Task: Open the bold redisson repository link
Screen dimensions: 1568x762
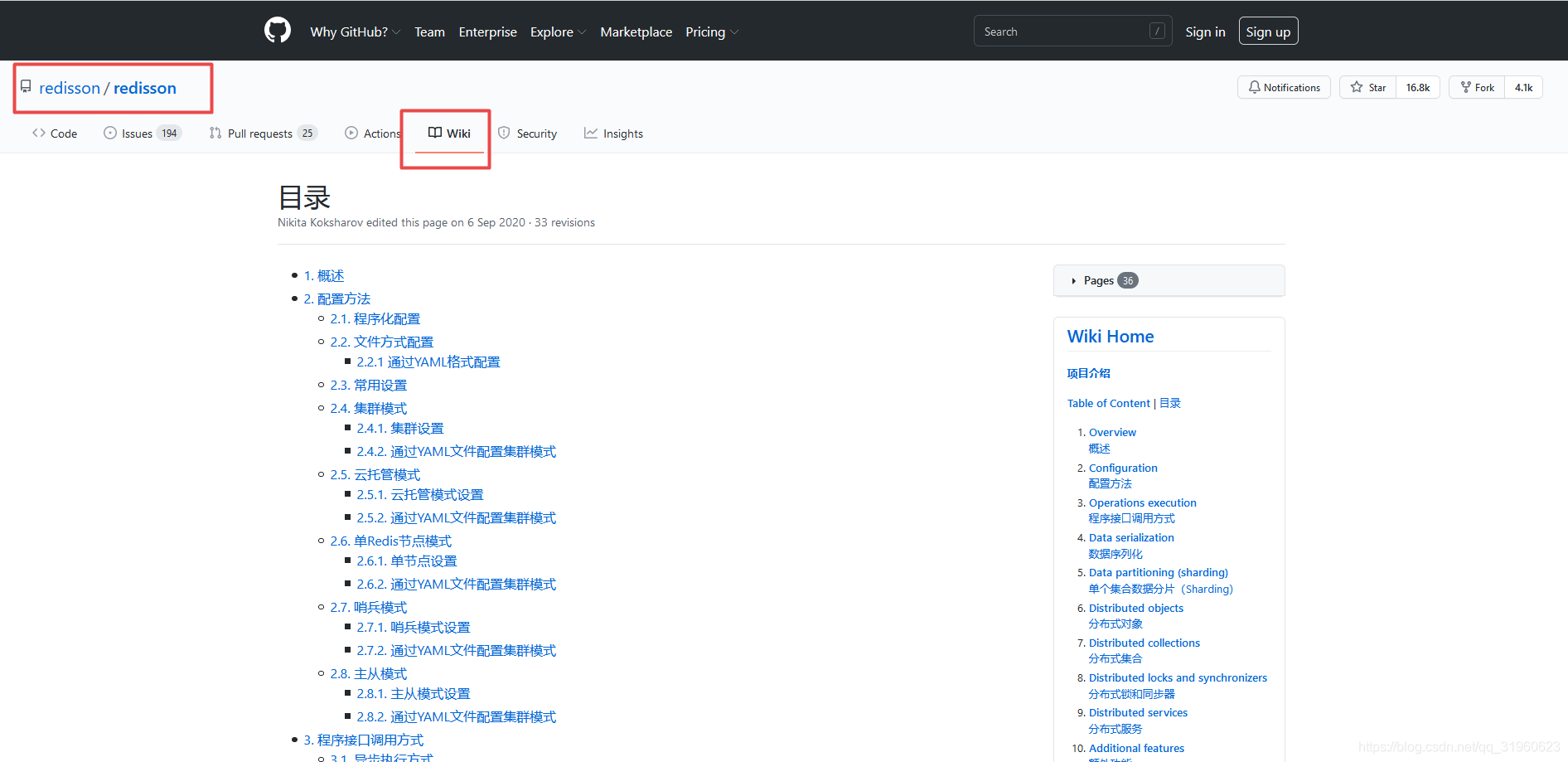Action: (145, 88)
